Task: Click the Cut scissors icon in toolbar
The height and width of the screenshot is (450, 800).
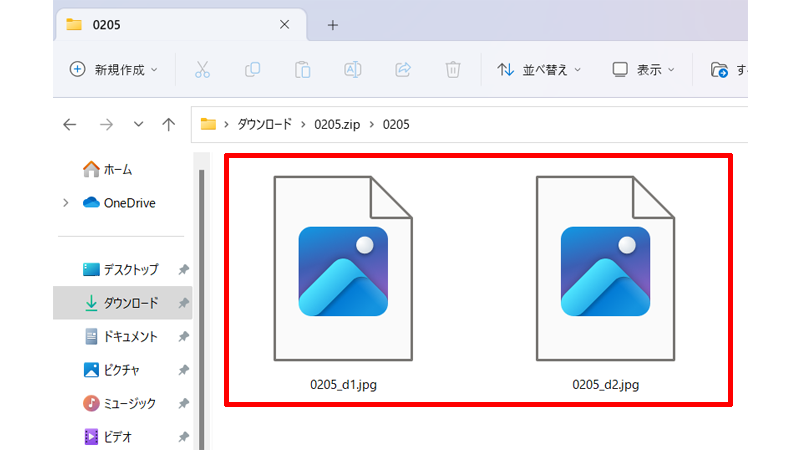Action: (203, 69)
